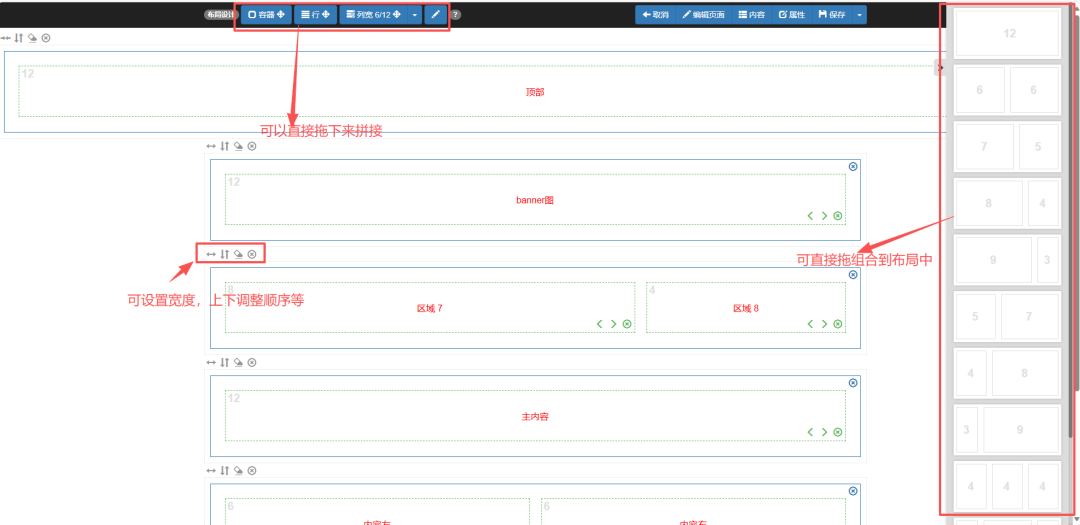
Task: Click the green right arrow in the 区域 8 column
Action: 824,324
